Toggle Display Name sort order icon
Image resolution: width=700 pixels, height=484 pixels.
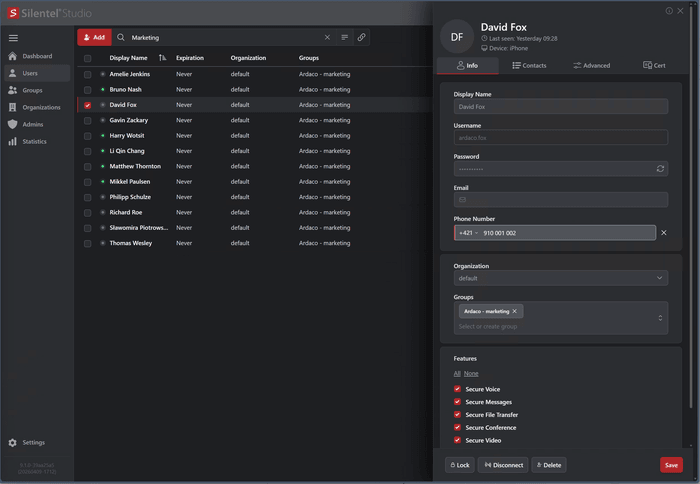tap(162, 58)
